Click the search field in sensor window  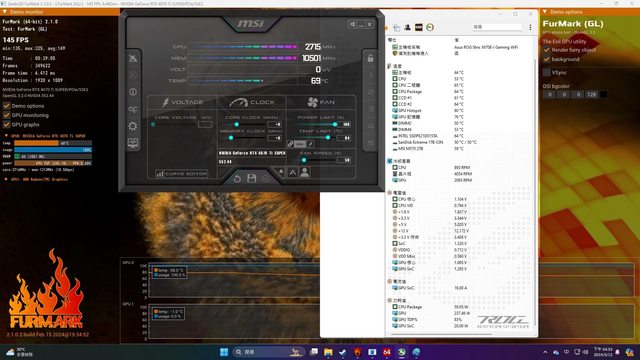(x=497, y=27)
